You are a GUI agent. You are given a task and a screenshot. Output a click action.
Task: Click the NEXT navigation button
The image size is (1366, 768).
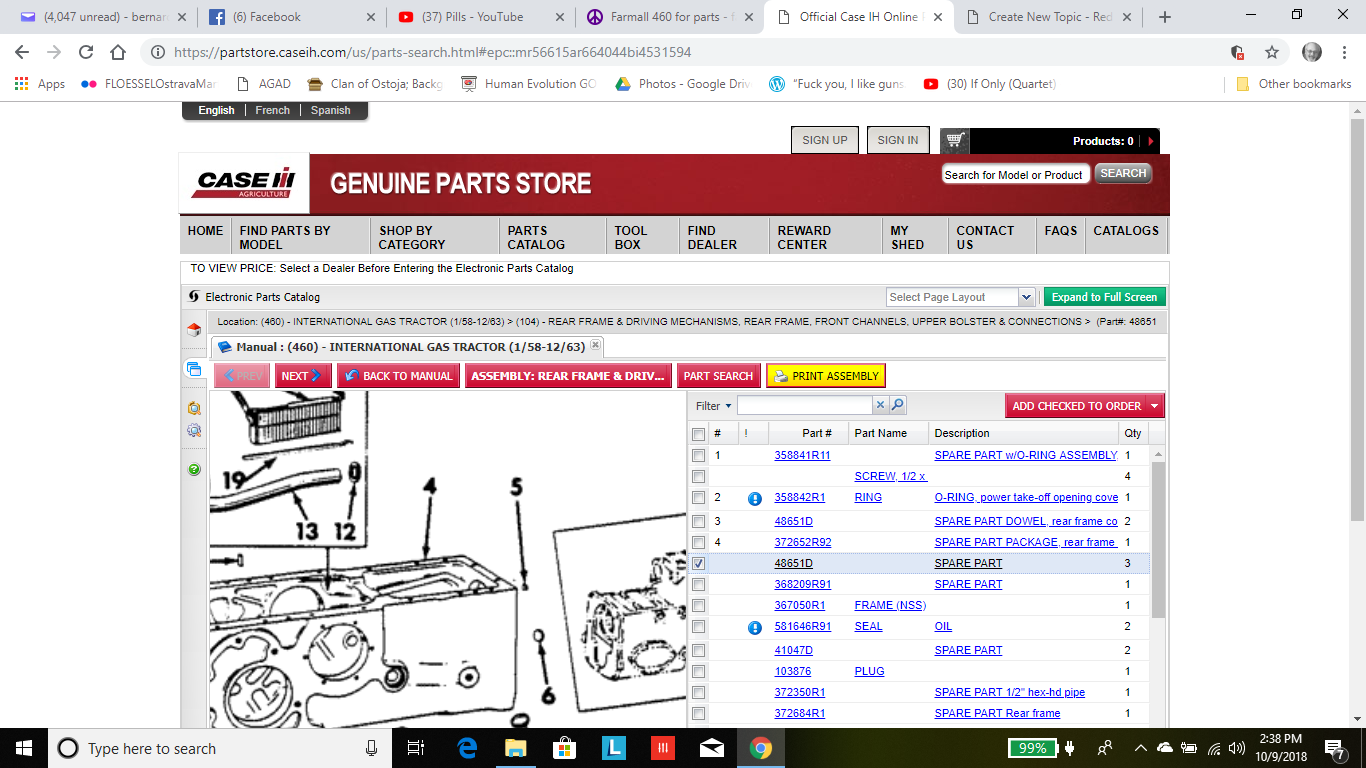tap(303, 375)
